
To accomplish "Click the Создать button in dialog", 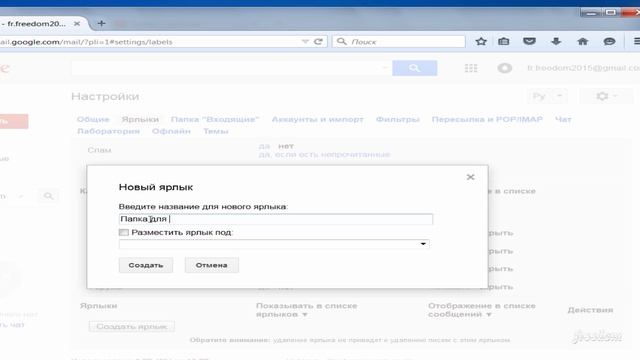I will (146, 265).
